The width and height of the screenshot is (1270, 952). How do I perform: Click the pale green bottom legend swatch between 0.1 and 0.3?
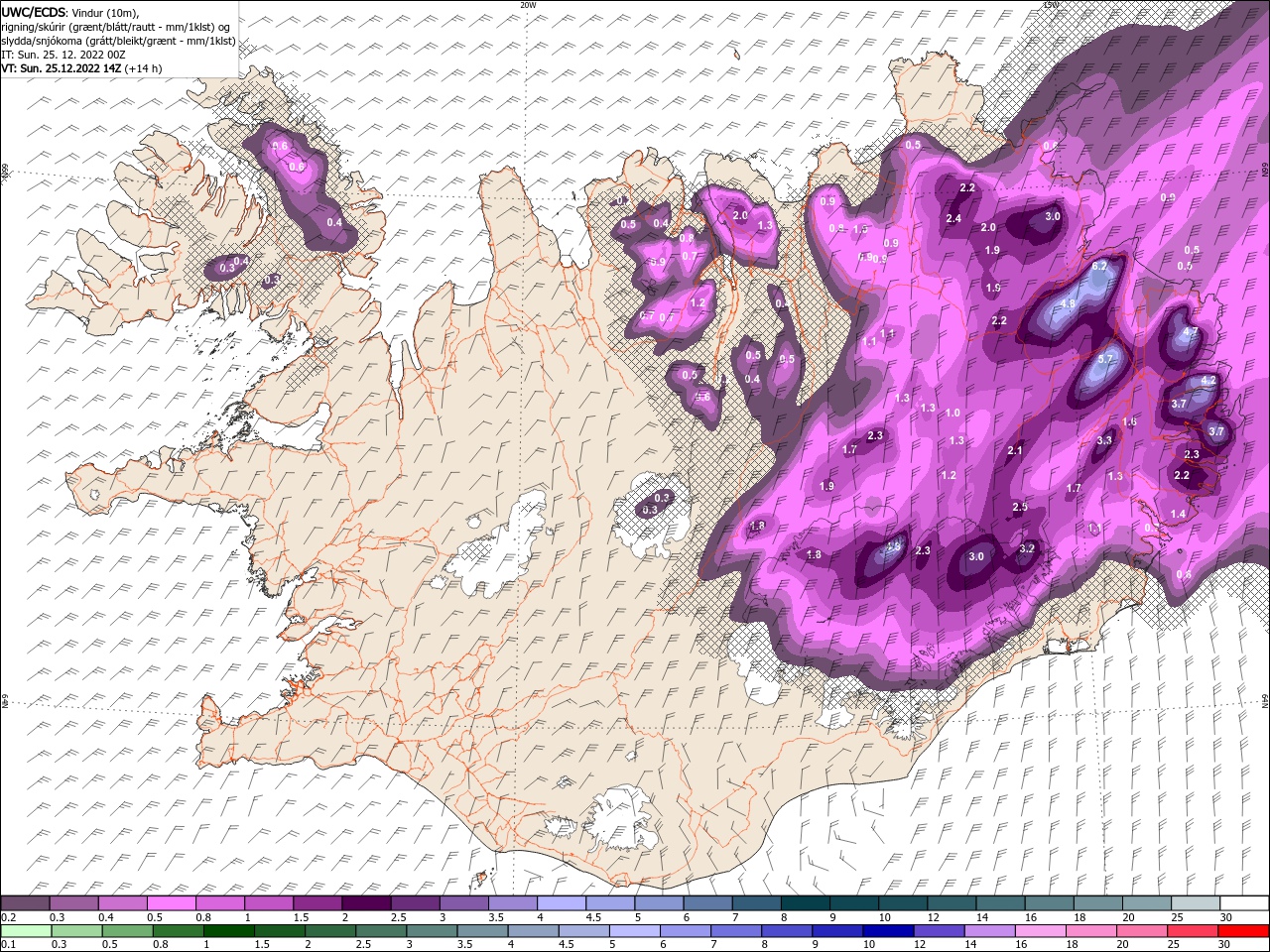[26, 931]
